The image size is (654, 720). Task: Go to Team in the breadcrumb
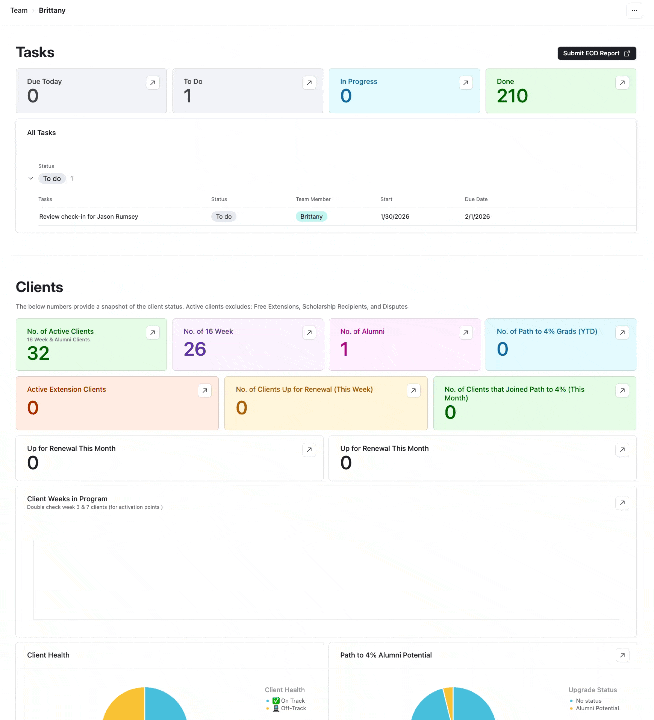[19, 10]
